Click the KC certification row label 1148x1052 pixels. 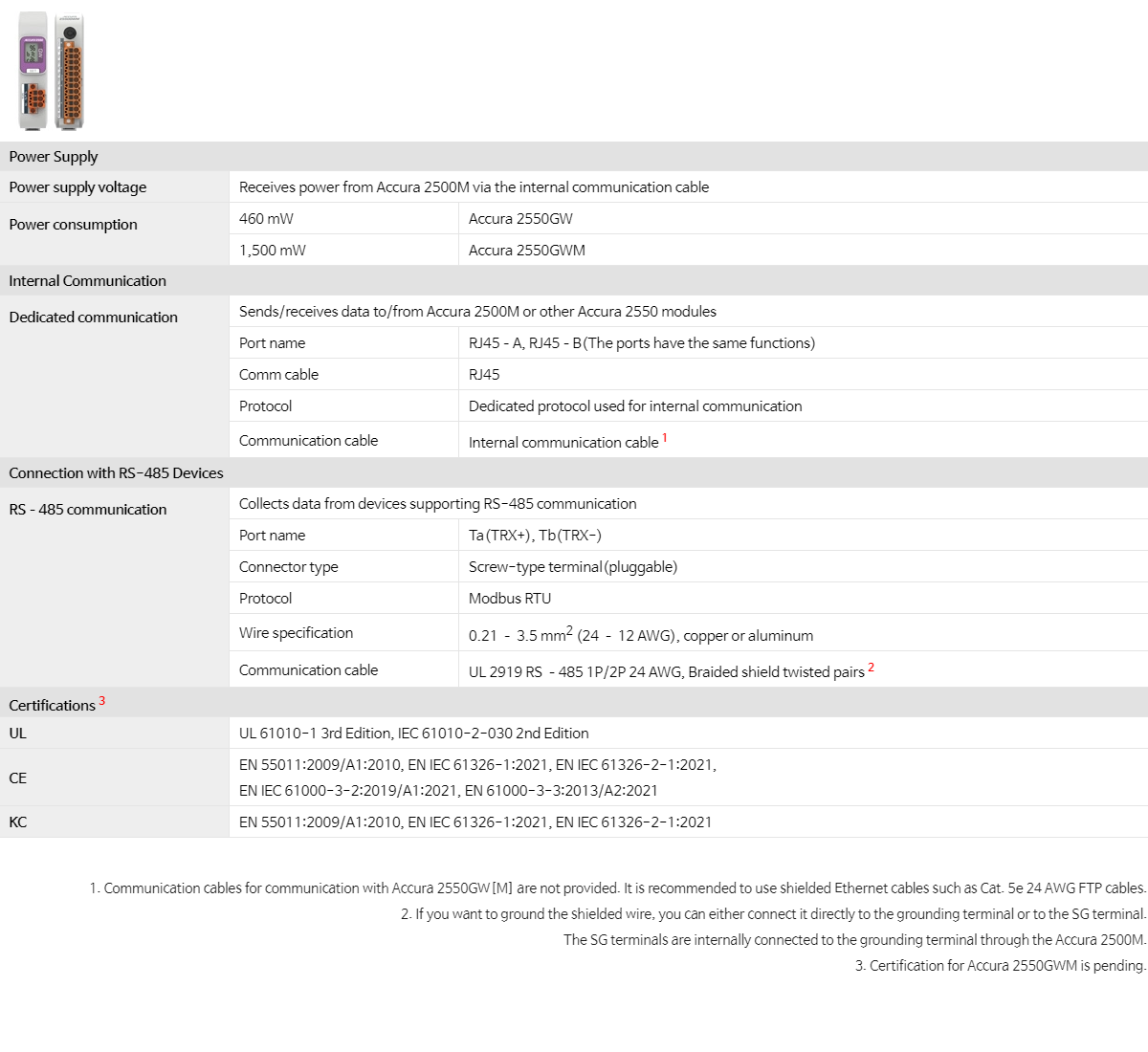coord(18,822)
